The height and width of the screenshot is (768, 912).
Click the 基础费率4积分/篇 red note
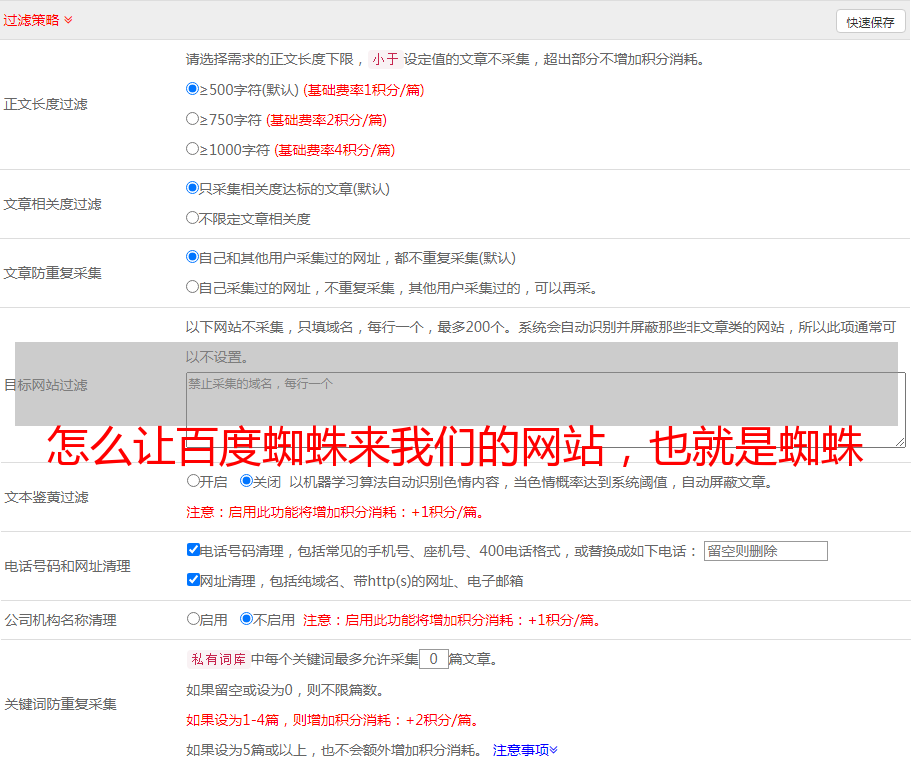334,150
